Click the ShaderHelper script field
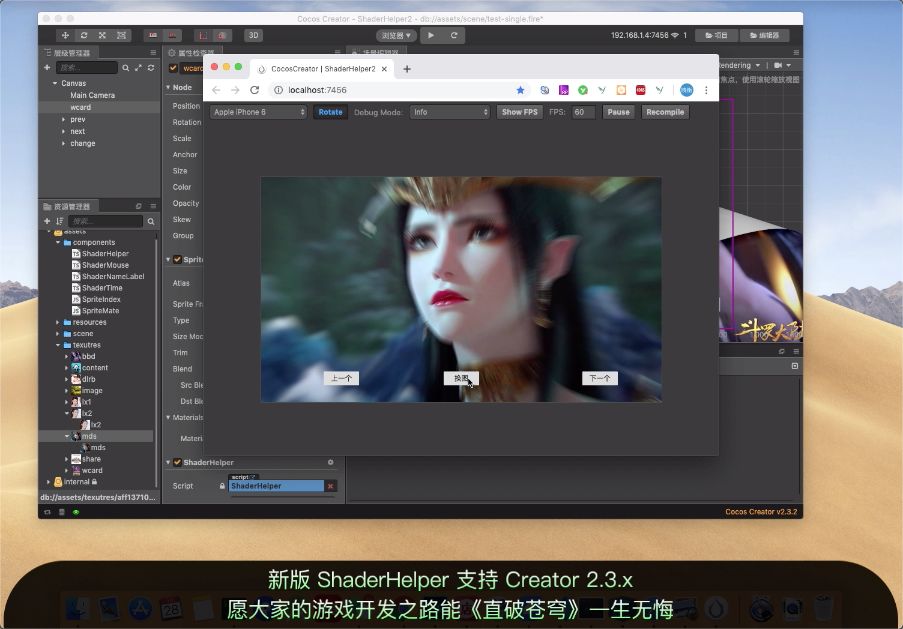 tap(276, 486)
